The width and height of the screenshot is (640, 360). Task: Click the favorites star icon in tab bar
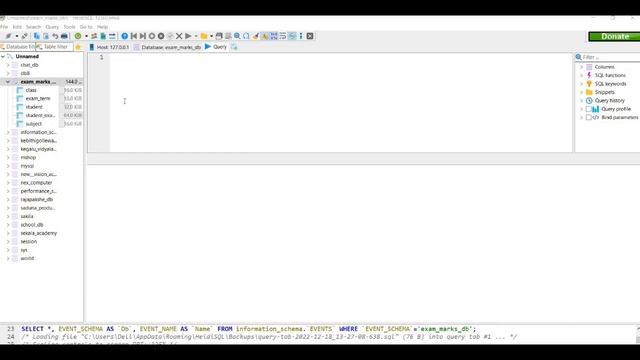click(78, 47)
